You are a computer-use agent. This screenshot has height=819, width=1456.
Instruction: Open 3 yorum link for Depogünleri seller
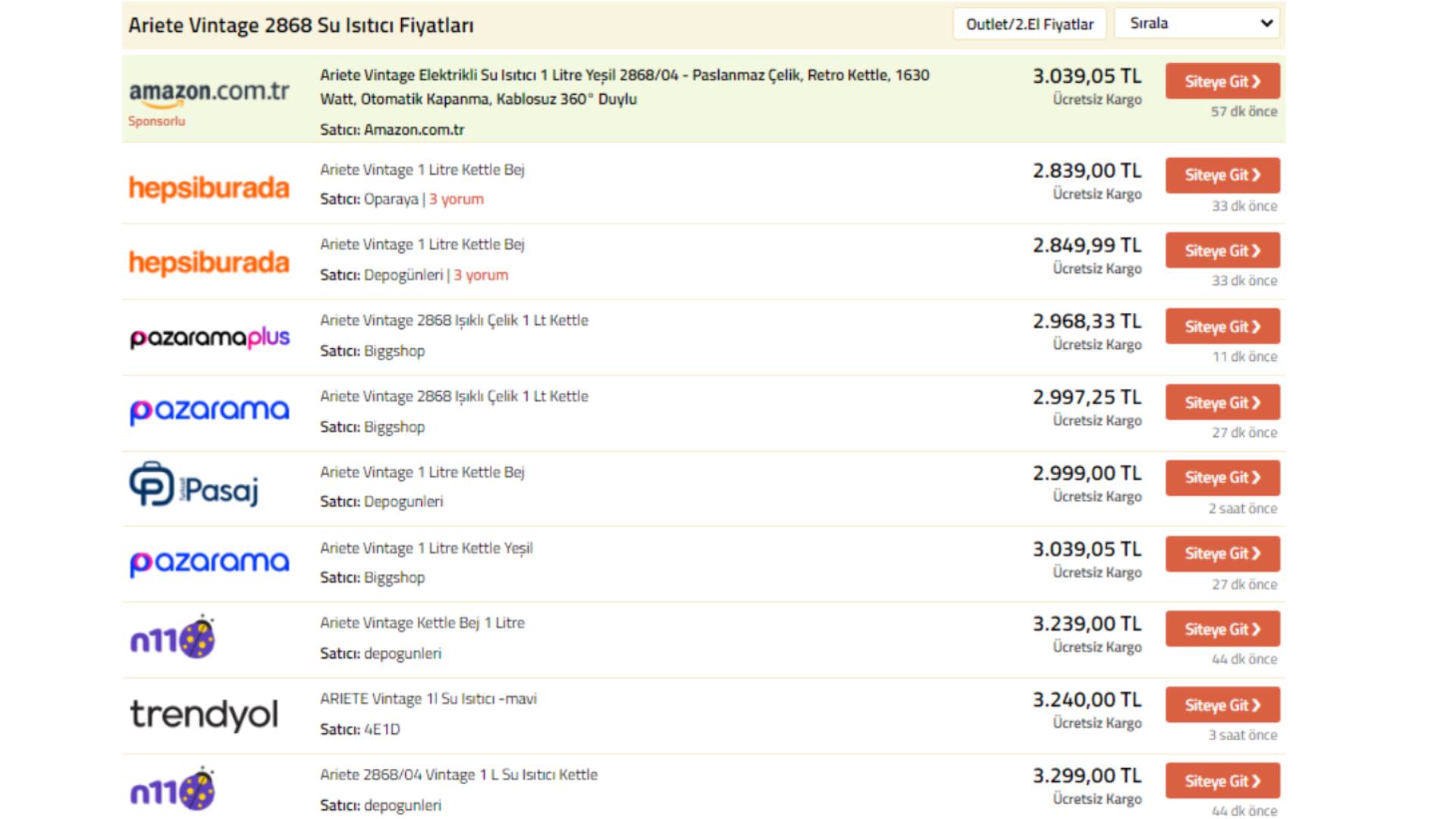[481, 275]
